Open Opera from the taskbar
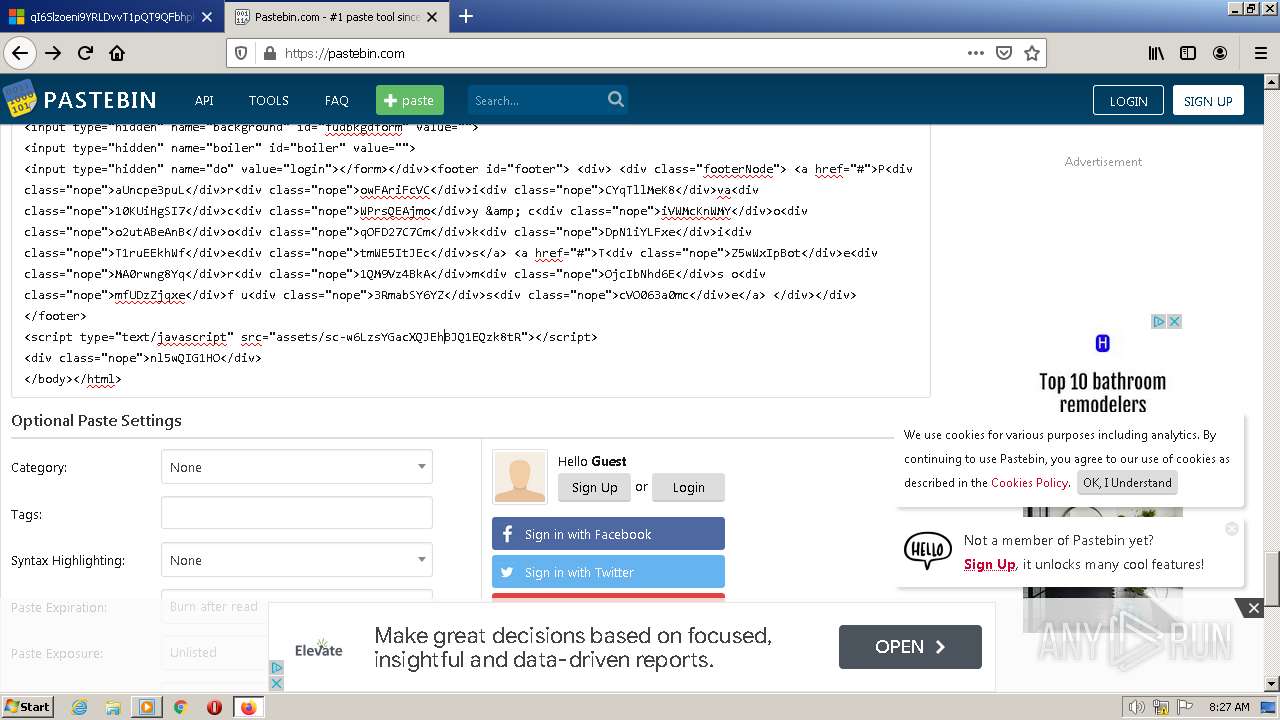The height and width of the screenshot is (720, 1280). click(x=214, y=707)
